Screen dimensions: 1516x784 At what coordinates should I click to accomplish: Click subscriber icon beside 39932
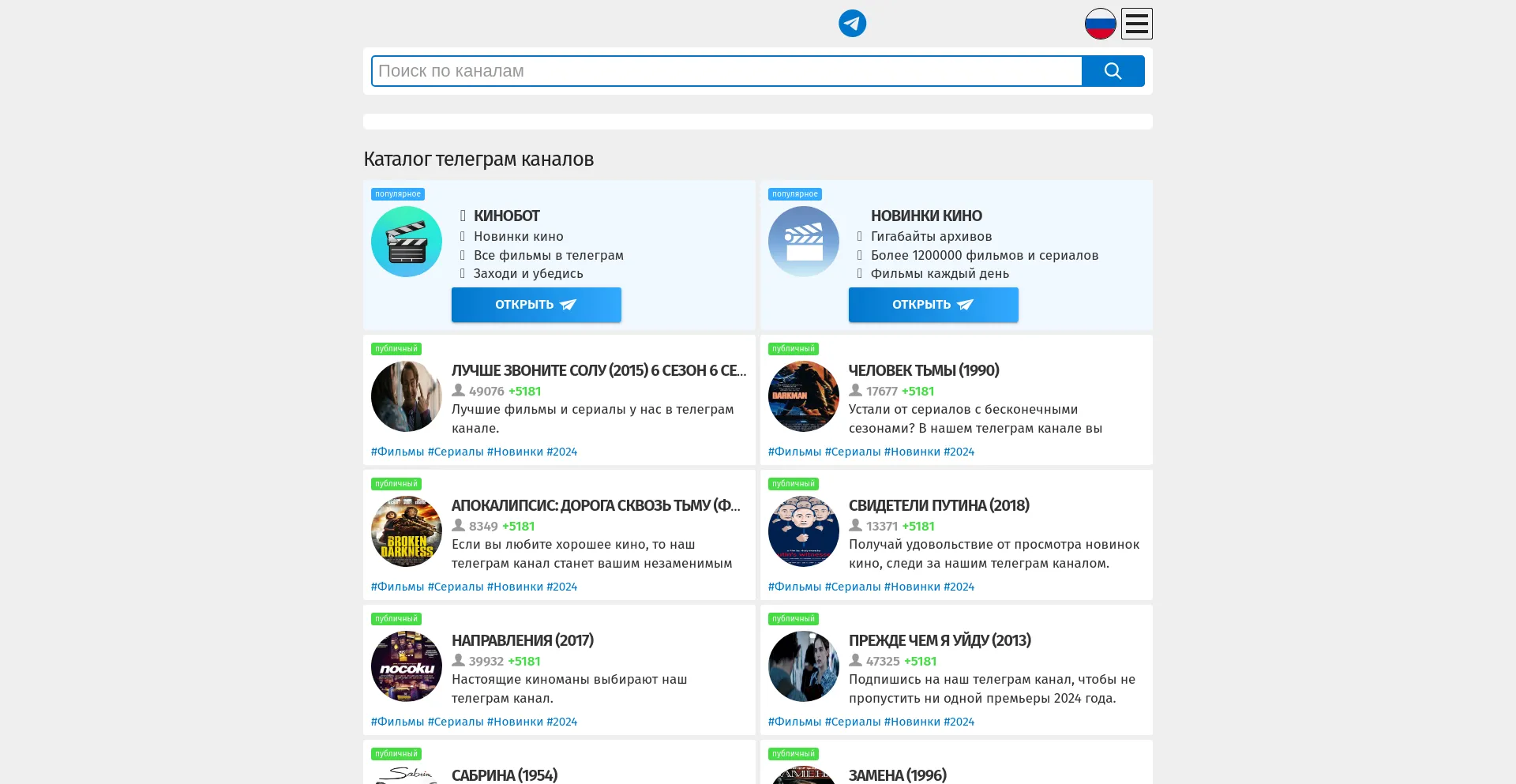click(x=458, y=660)
